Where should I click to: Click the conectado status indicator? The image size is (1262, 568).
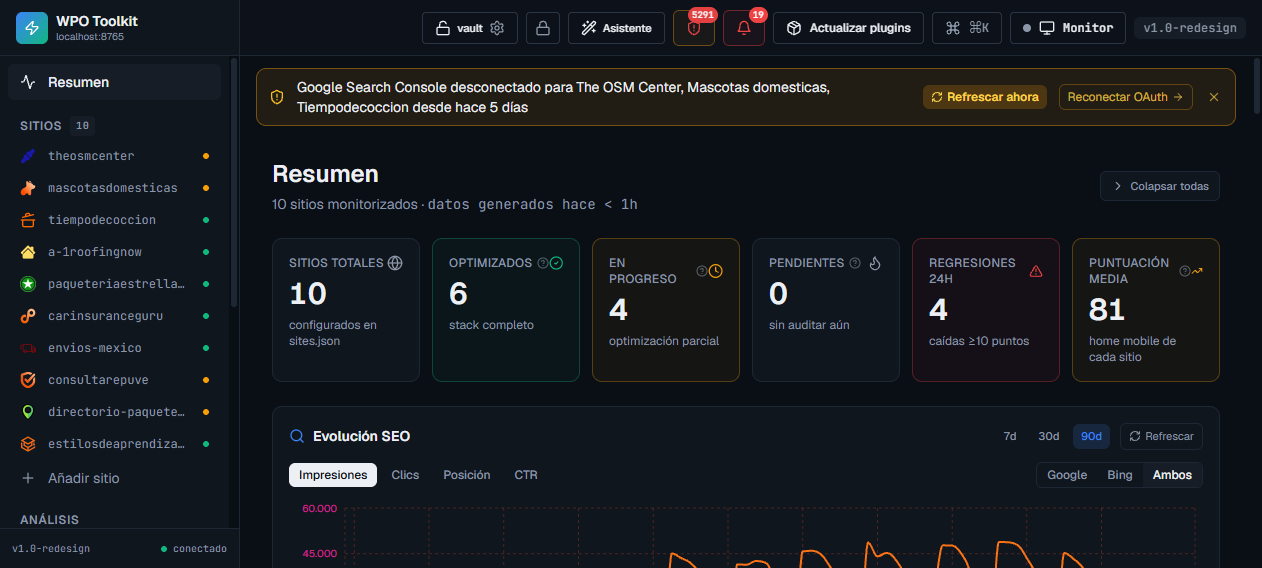pyautogui.click(x=194, y=549)
